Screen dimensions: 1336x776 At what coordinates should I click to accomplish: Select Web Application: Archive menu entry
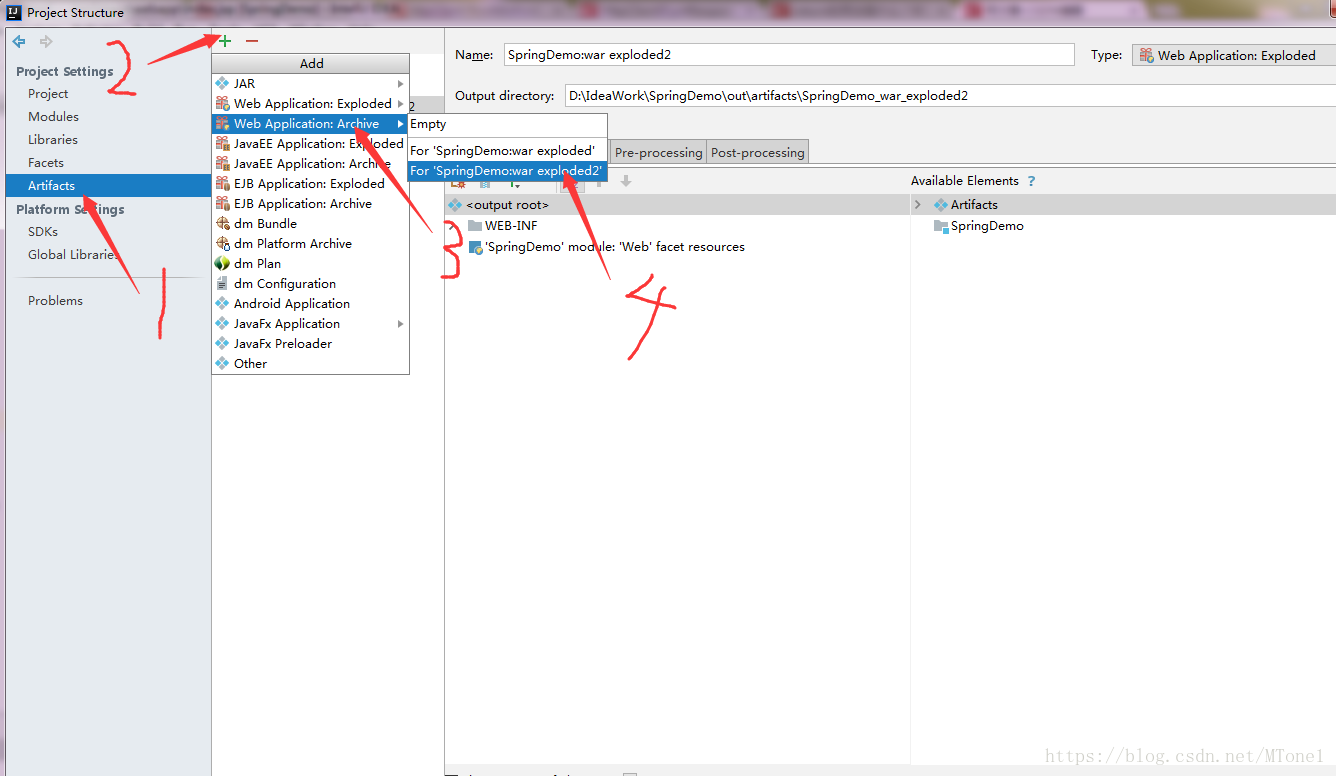[310, 123]
